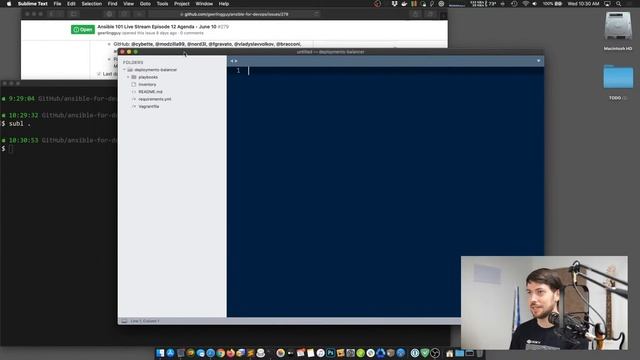The height and width of the screenshot is (360, 640).
Task: Open the Goto menu
Action: (x=145, y=4)
